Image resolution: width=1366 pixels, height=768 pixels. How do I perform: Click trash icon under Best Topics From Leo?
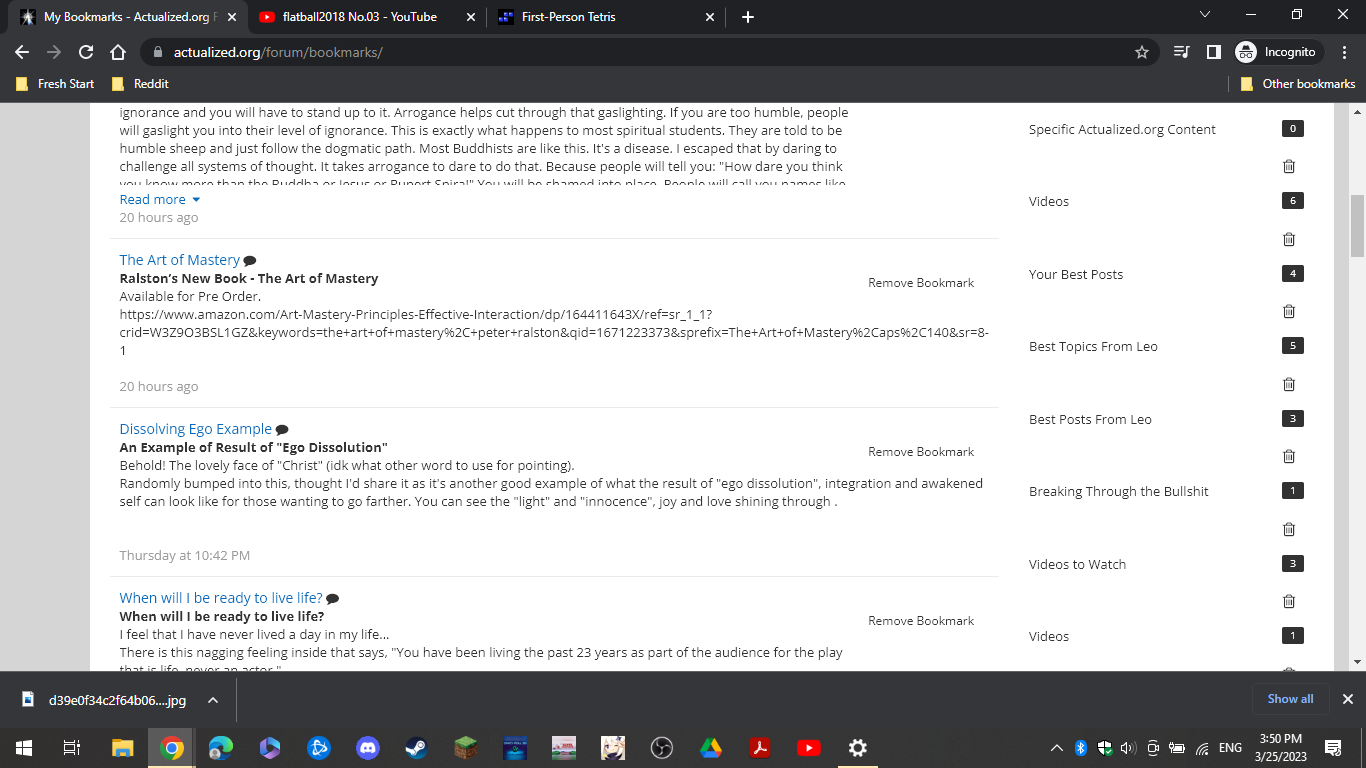click(1289, 384)
